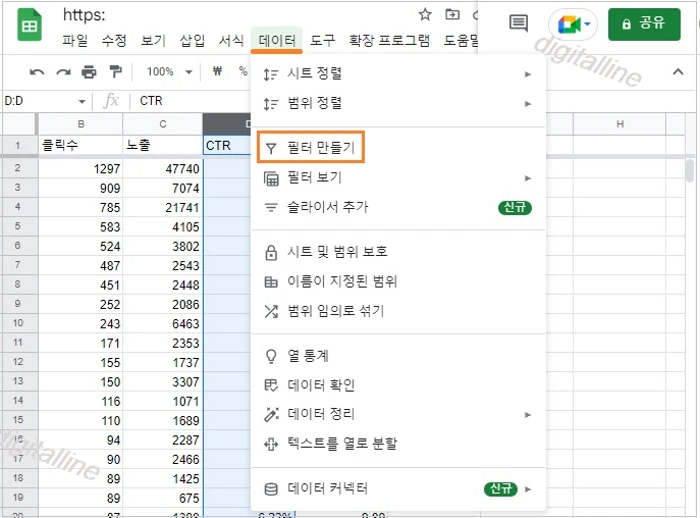Select column H header

pos(620,124)
